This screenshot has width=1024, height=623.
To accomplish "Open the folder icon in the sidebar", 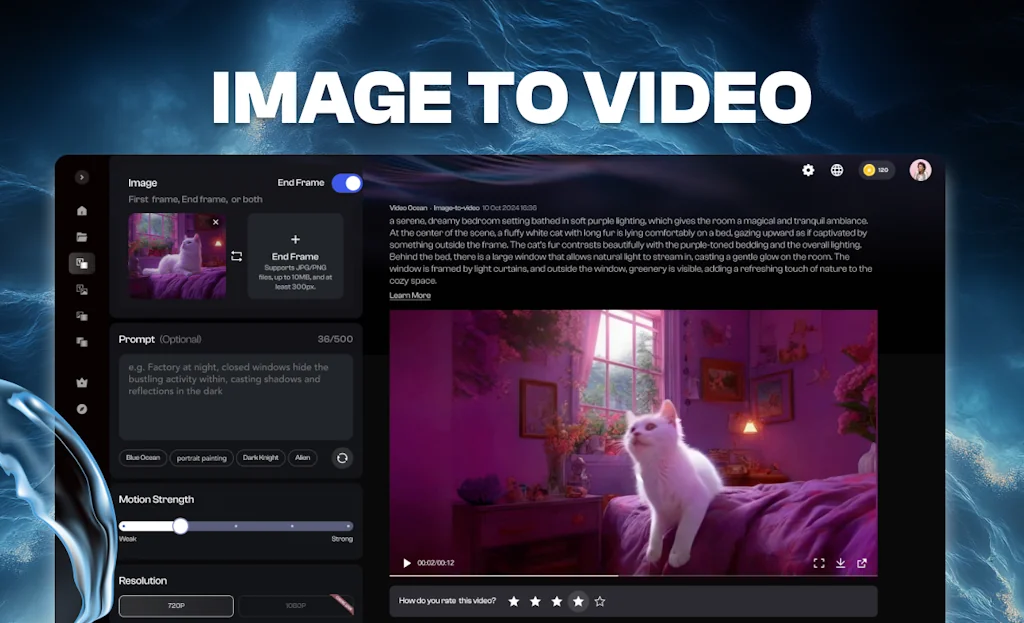I will point(82,237).
